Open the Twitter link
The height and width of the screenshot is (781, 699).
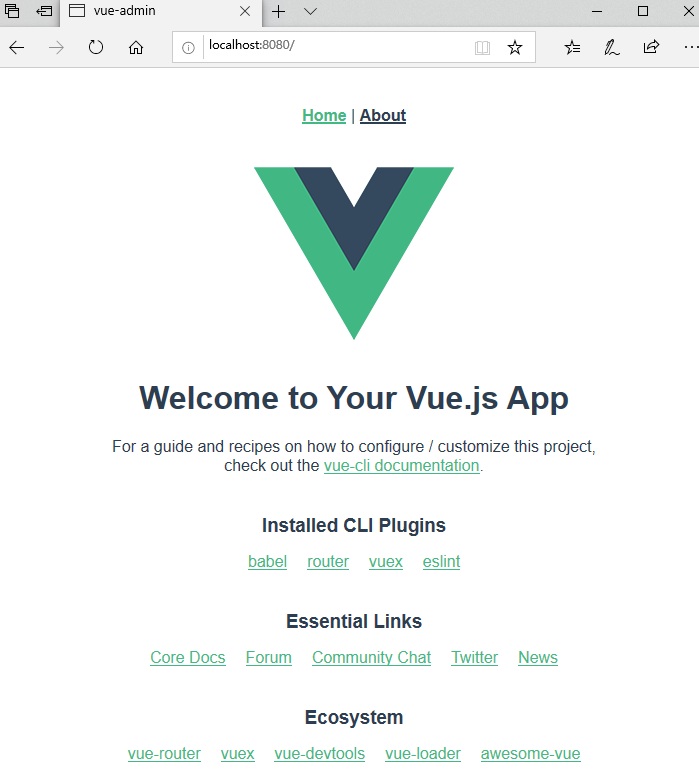pyautogui.click(x=474, y=657)
